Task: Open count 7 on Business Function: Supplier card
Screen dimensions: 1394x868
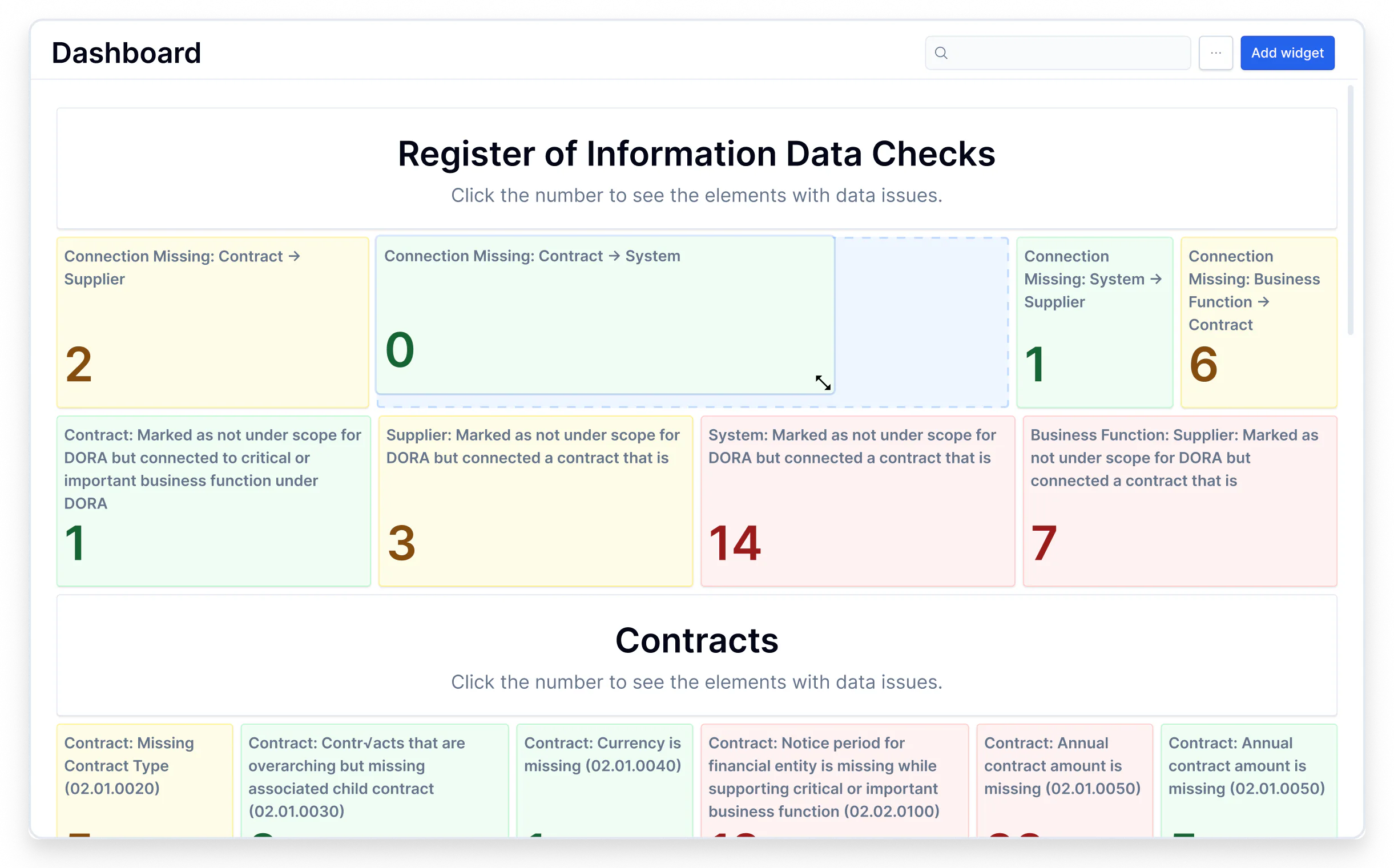Action: pyautogui.click(x=1044, y=543)
